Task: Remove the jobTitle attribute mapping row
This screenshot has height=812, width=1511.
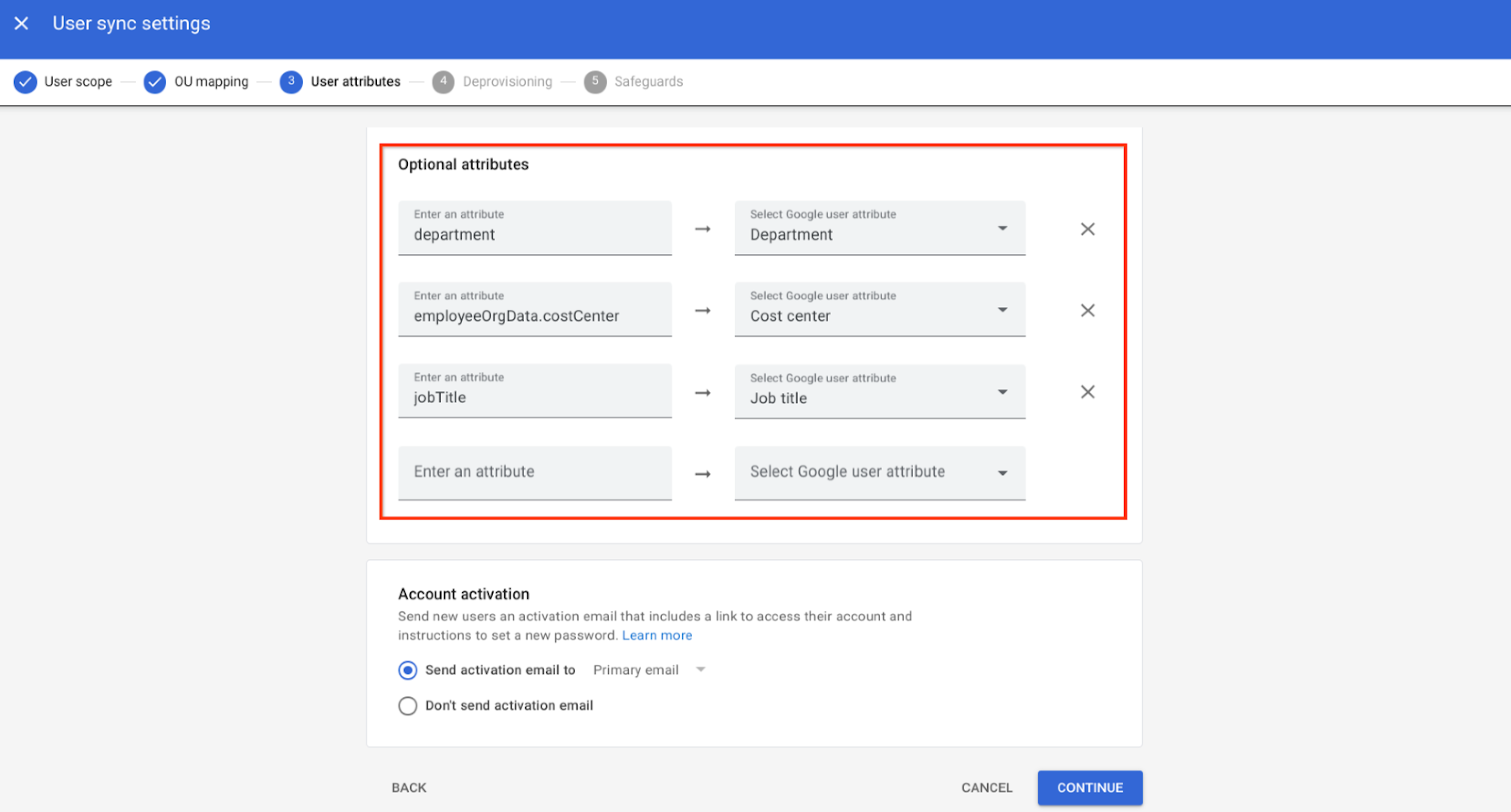Action: 1087,392
